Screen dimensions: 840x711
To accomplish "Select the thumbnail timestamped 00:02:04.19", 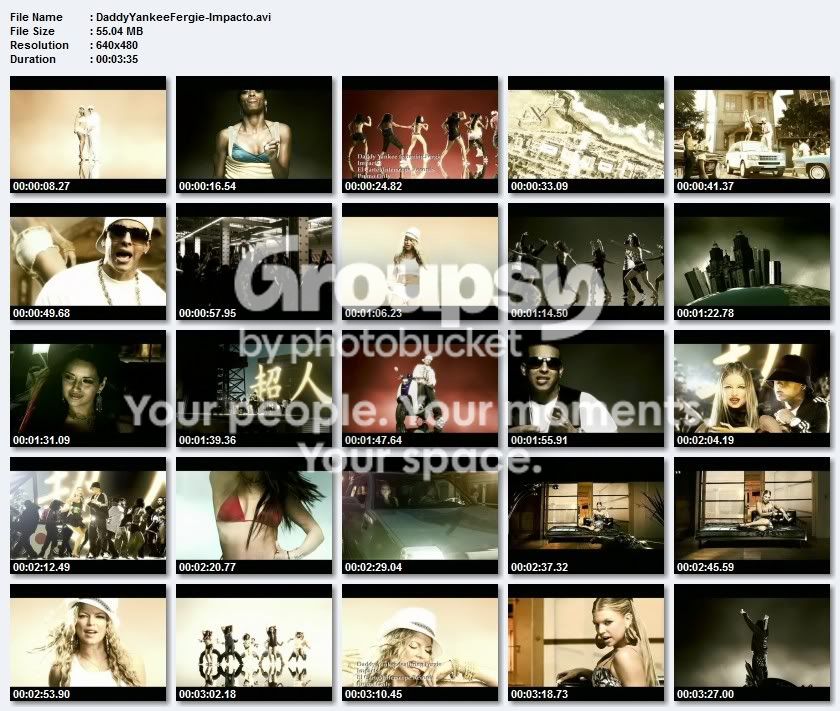I will point(752,388).
